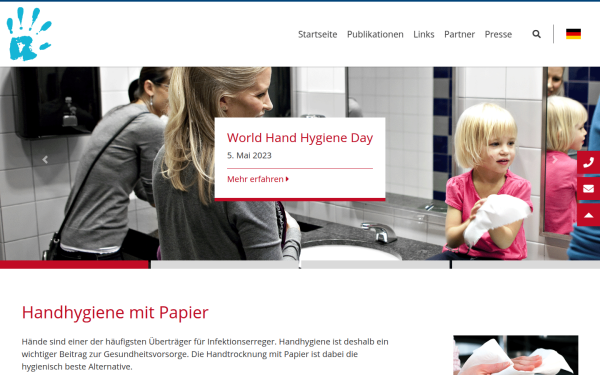
Task: Open the Links menu item
Action: click(x=424, y=34)
